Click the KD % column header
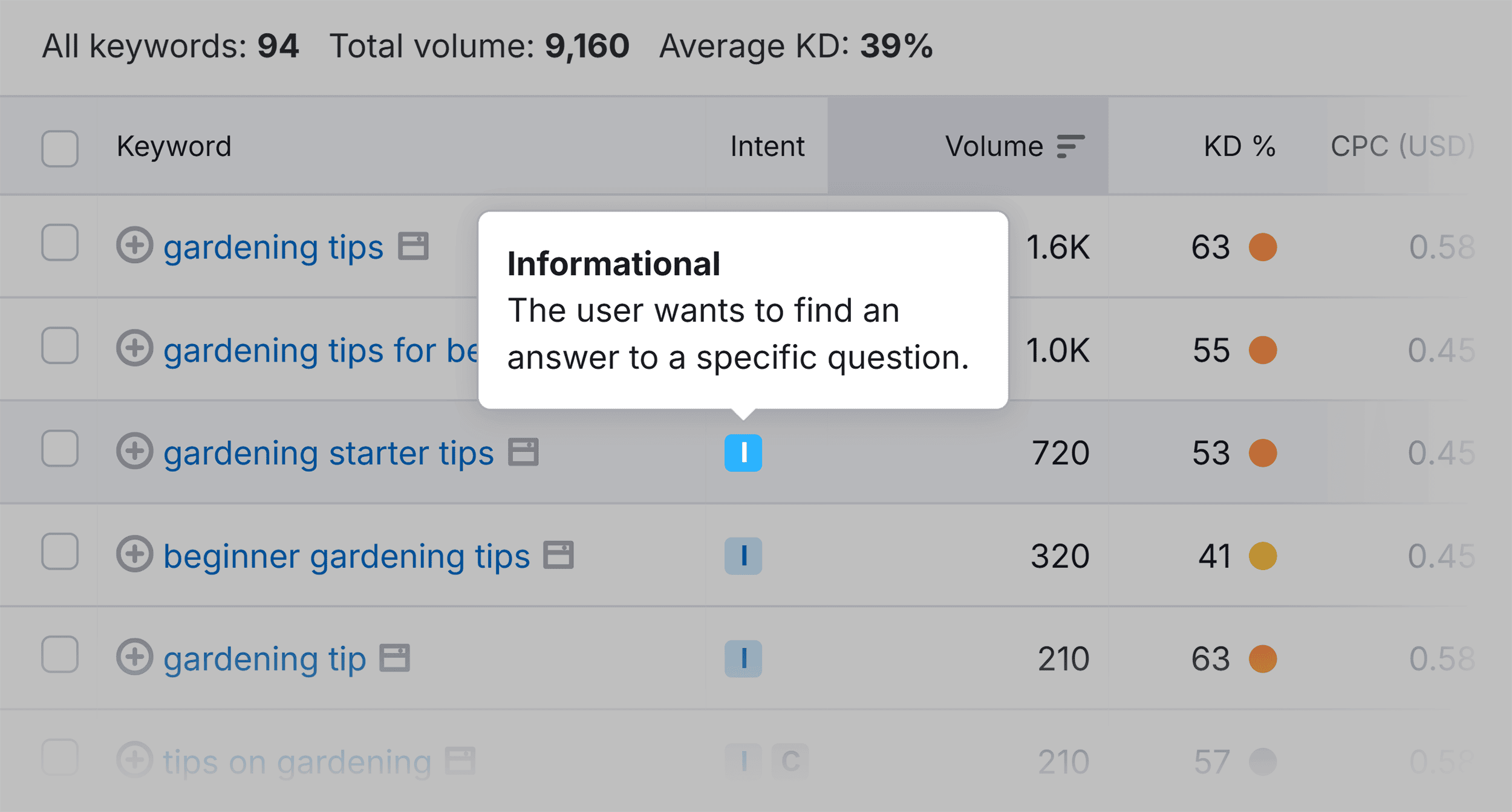This screenshot has width=1512, height=812. [x=1238, y=145]
